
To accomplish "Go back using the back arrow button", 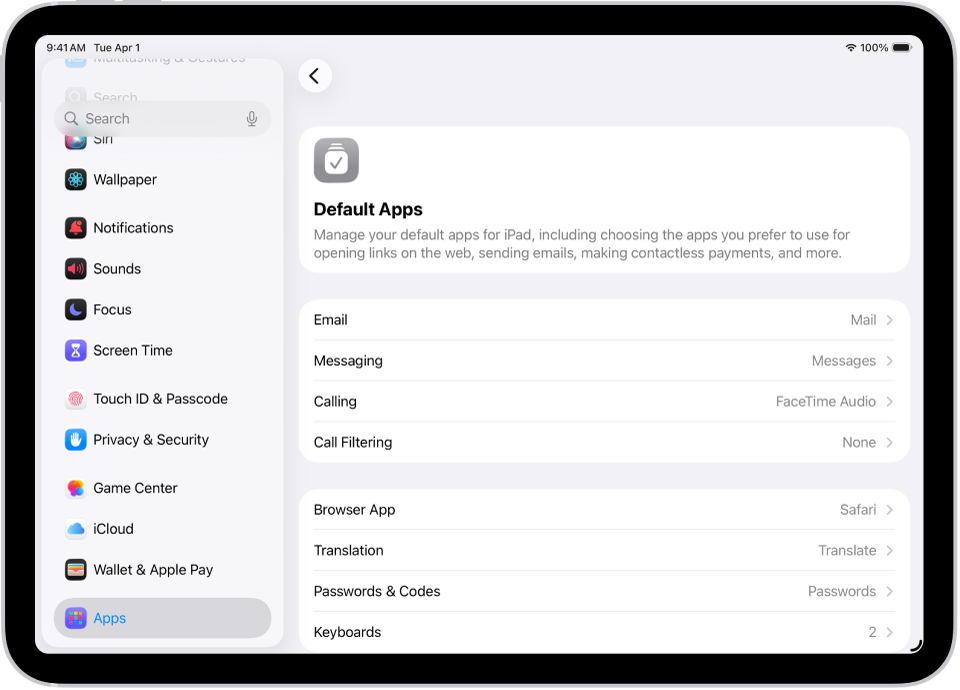I will tap(315, 75).
